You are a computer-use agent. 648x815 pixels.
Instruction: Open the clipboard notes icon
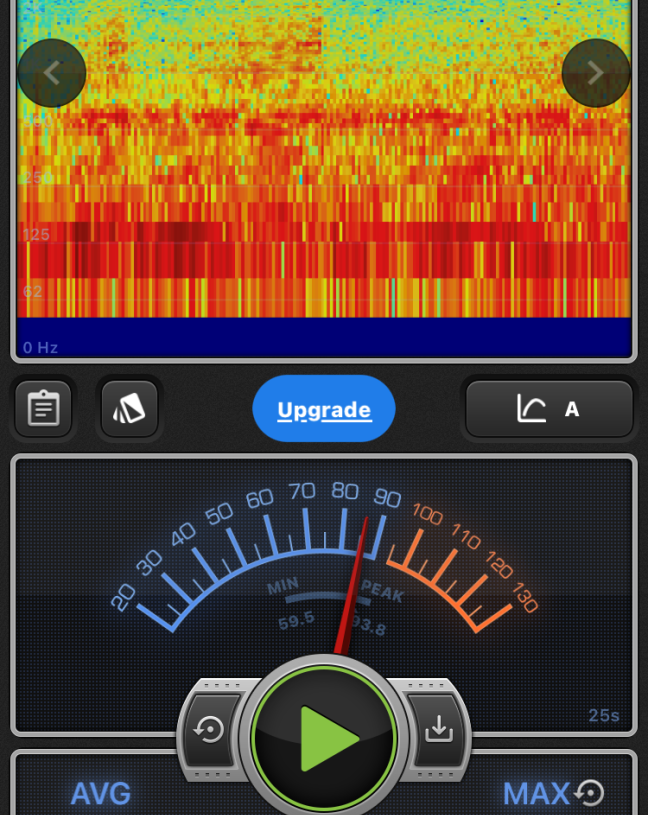tap(43, 408)
